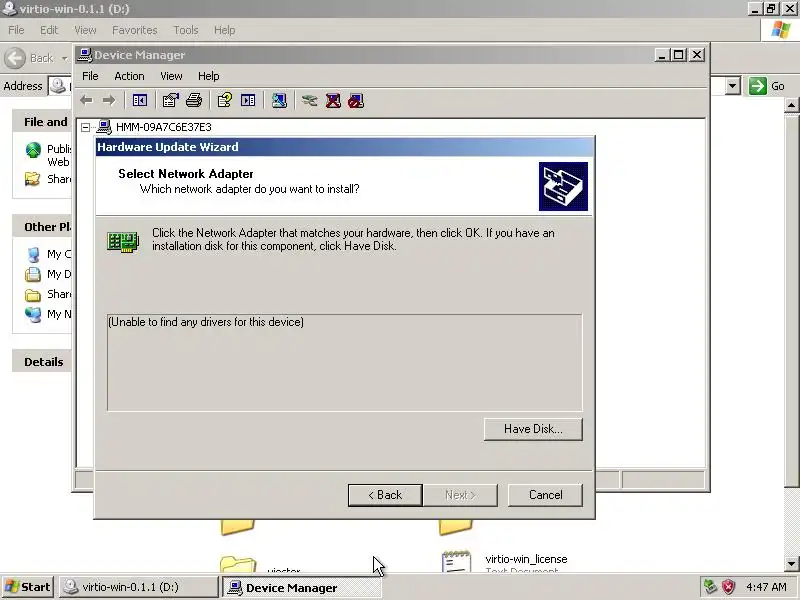Toggle the action pane toolbar icon
Screen dimensions: 800x600
coord(248,101)
